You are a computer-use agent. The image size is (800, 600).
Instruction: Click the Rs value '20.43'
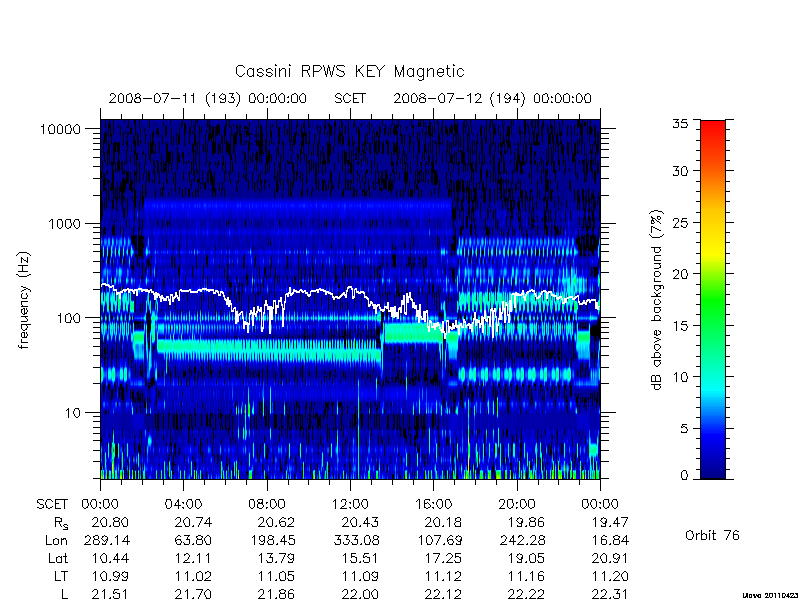click(360, 522)
